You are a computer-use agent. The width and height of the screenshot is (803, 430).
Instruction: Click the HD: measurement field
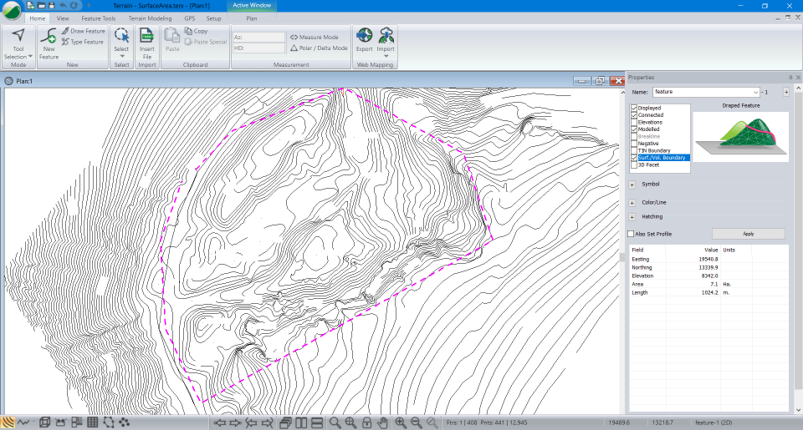pos(259,48)
